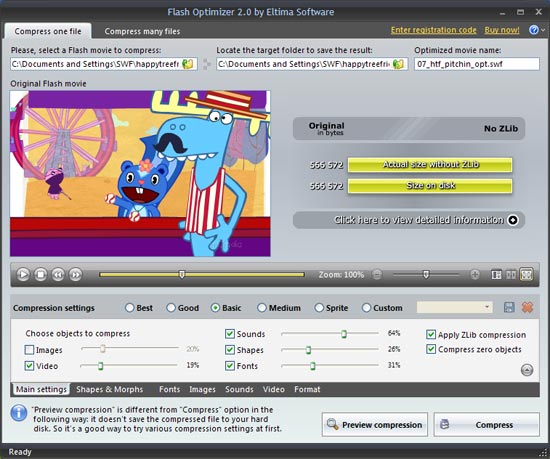Screen dimensions: 550x459
Task: Click Actual size without ZLib bar
Action: pos(430,164)
